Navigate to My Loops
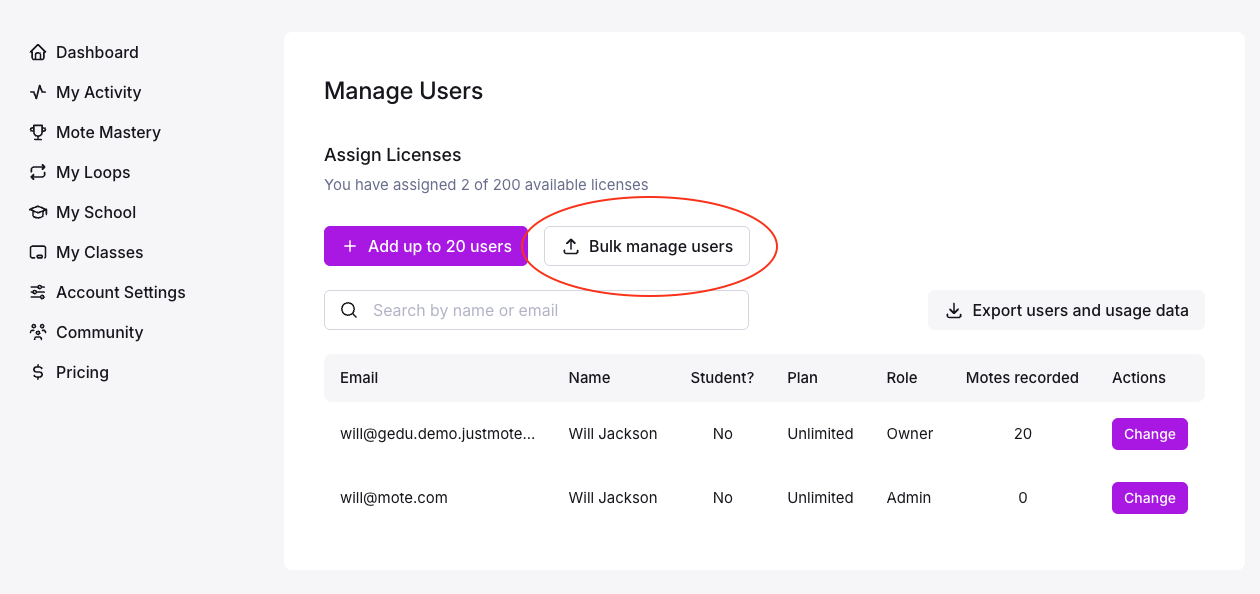Viewport: 1260px width, 594px height. tap(93, 172)
